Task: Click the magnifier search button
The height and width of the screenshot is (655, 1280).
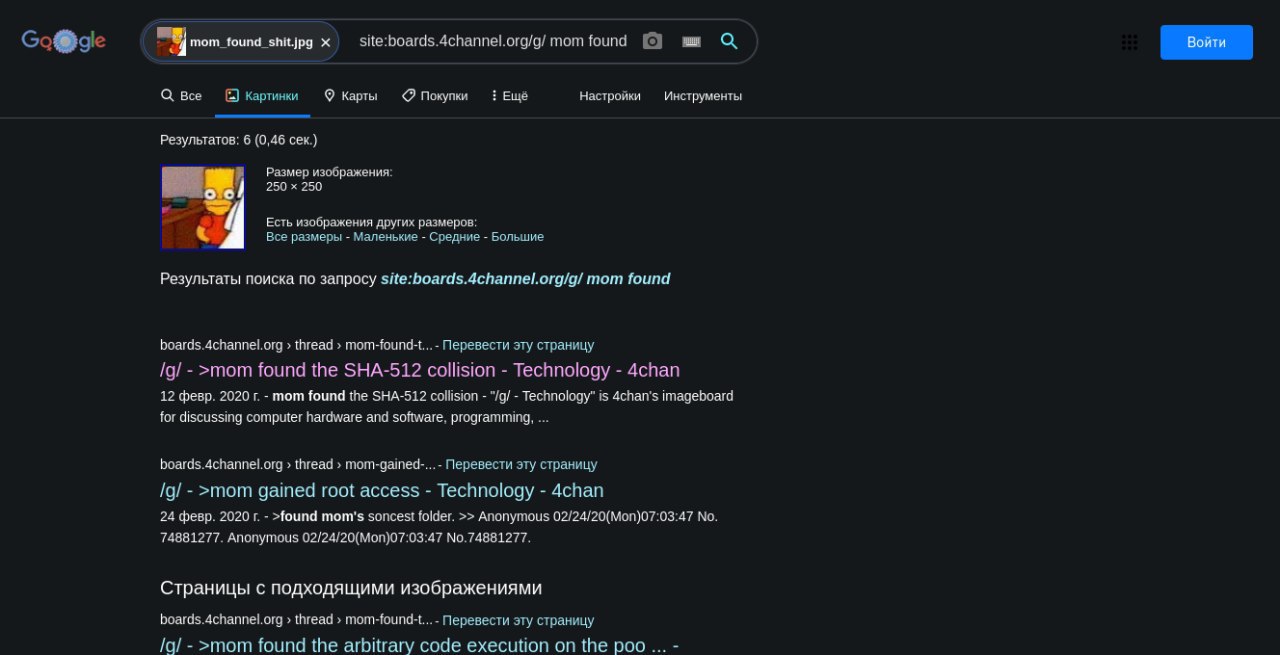Action: pyautogui.click(x=729, y=41)
